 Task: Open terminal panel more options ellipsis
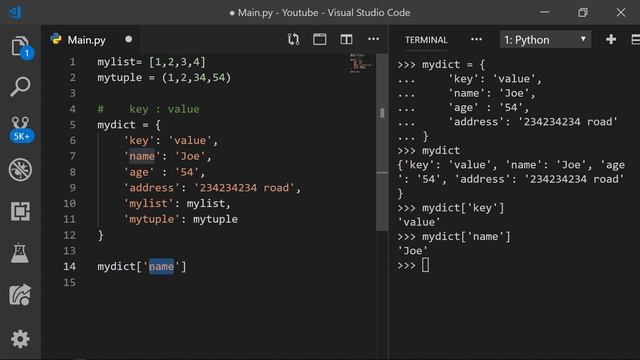click(x=476, y=40)
